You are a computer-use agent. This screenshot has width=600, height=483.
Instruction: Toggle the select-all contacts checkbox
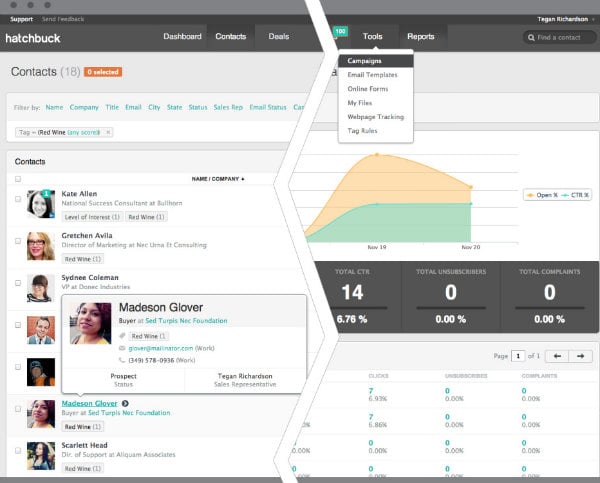(18, 179)
